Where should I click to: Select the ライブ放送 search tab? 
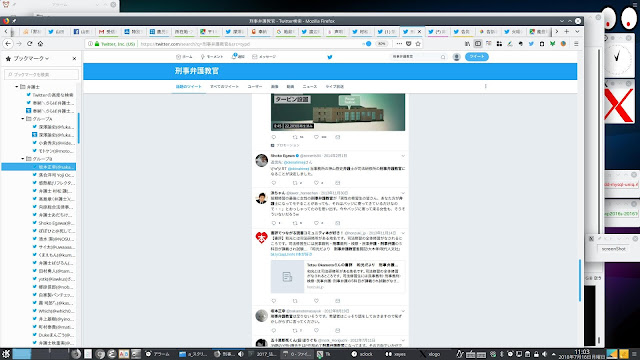tap(334, 87)
